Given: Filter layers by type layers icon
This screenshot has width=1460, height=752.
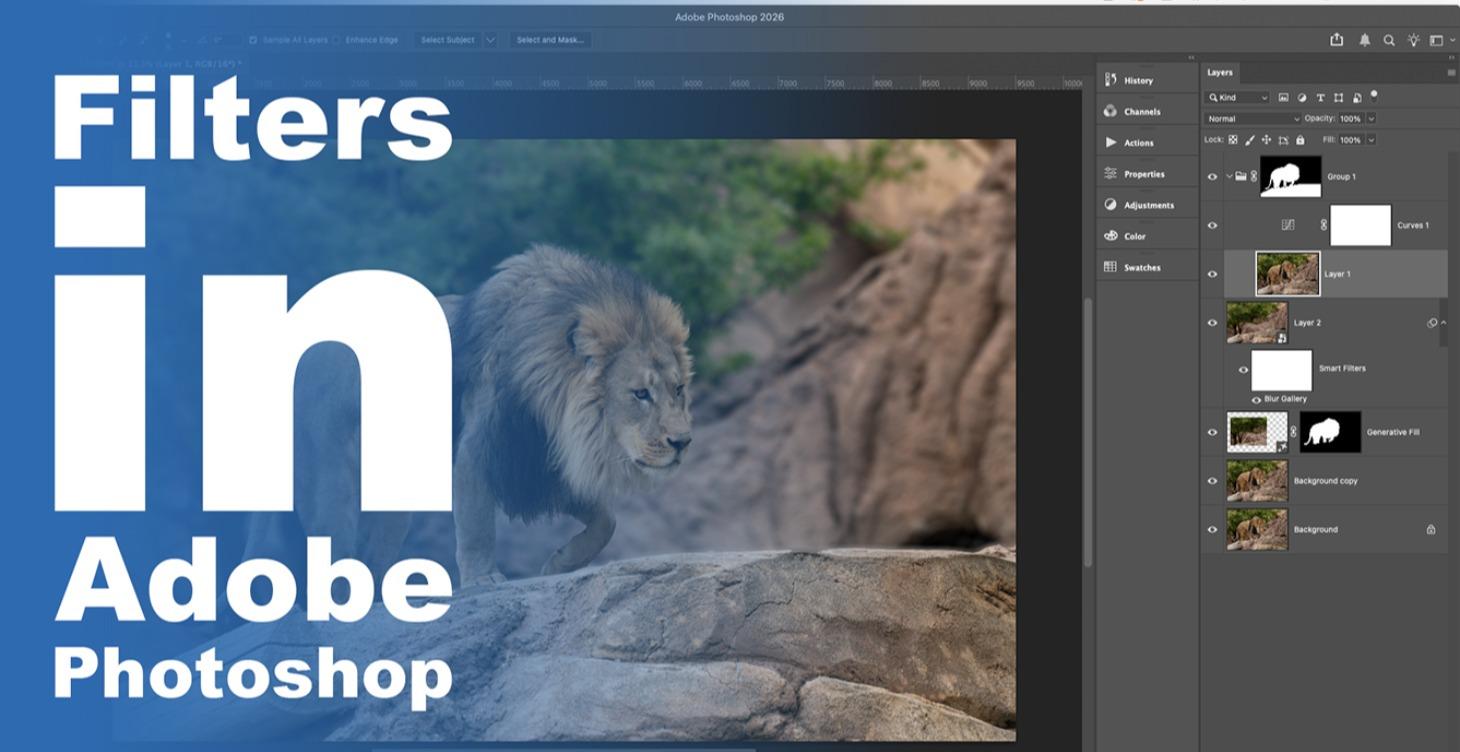Looking at the screenshot, I should point(1320,98).
